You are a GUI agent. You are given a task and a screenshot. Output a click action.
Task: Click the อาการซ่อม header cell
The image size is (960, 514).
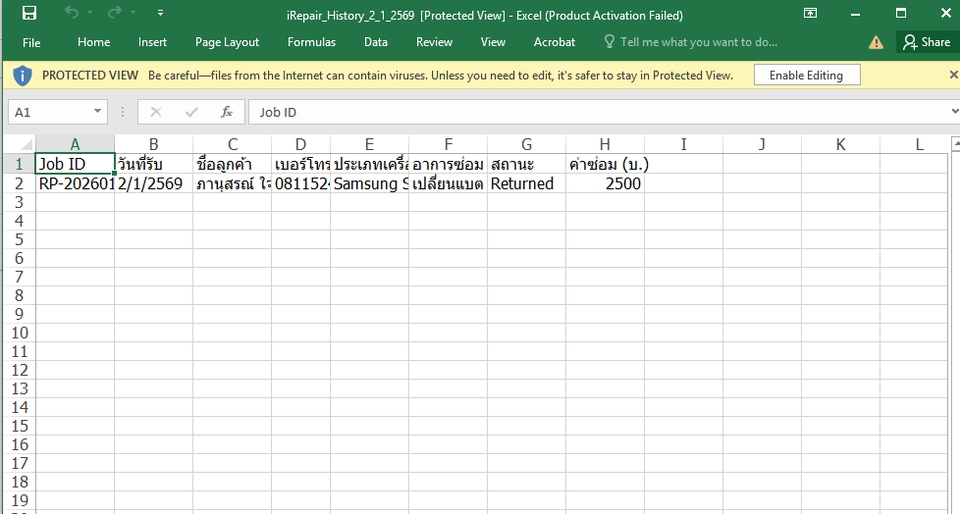448,164
